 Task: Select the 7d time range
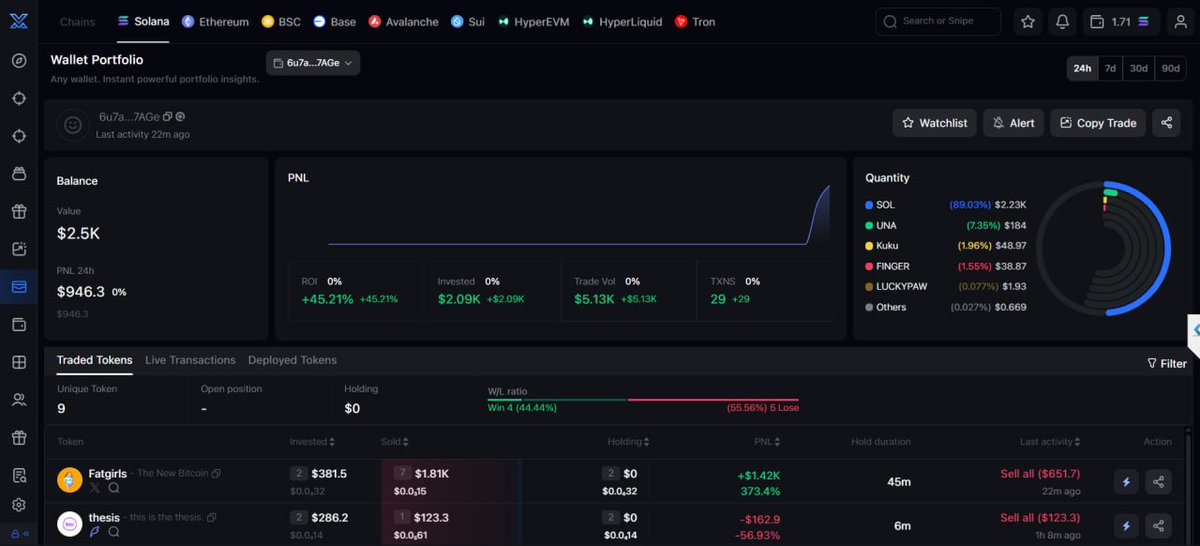1110,68
